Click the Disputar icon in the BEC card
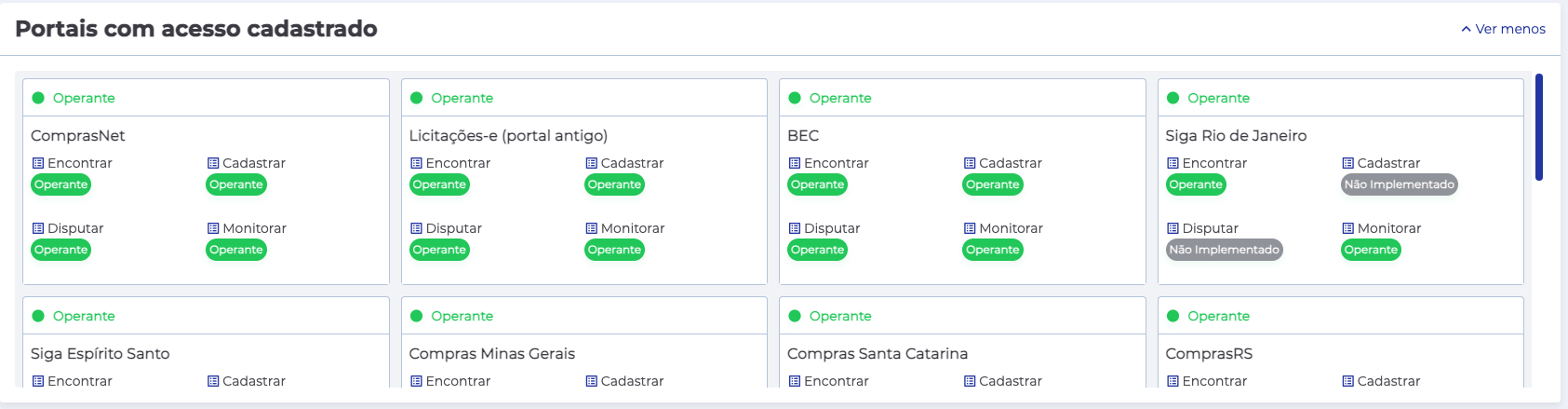The height and width of the screenshot is (409, 1568). tap(795, 228)
